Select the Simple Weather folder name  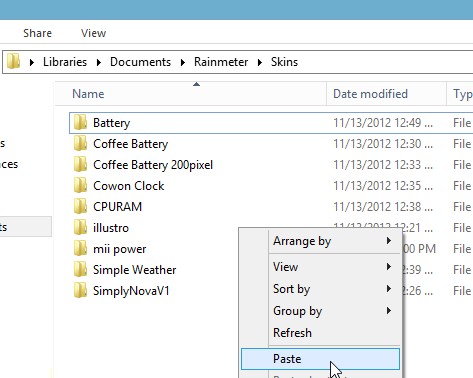[x=135, y=270]
